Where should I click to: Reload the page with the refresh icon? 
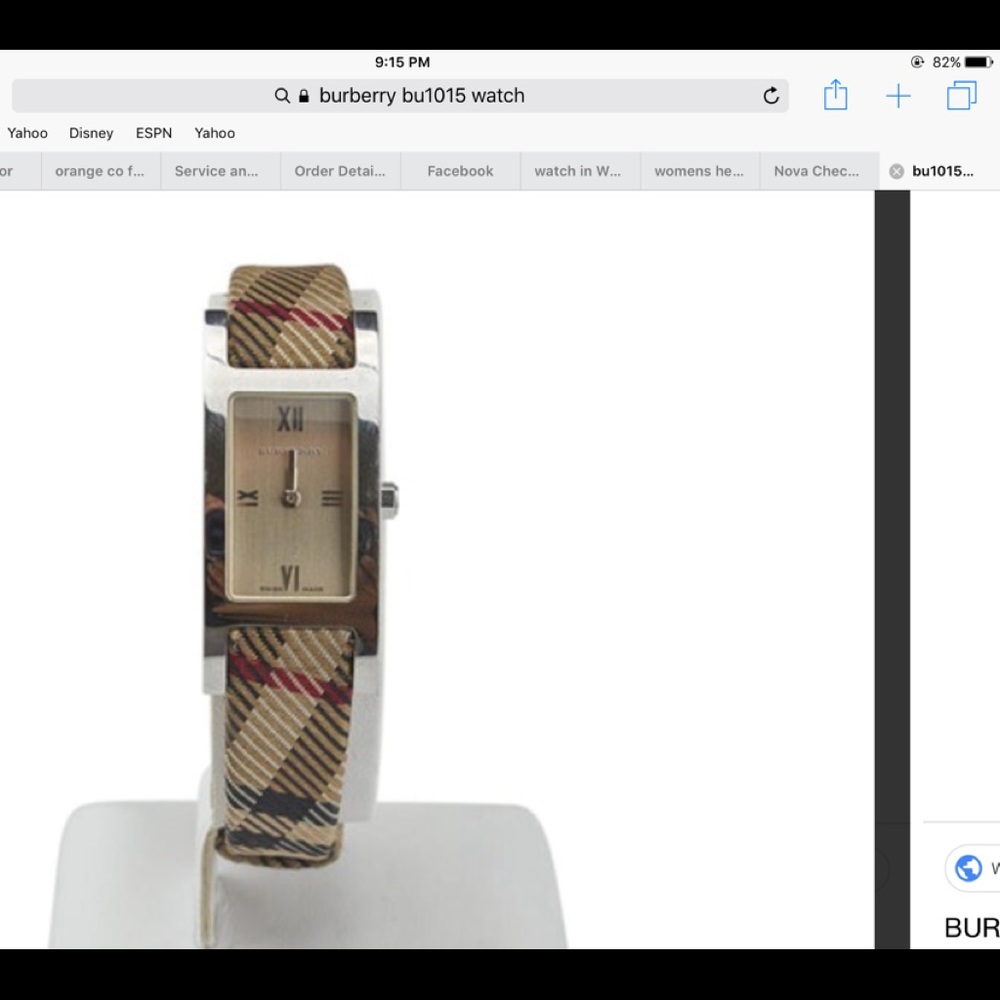point(770,96)
